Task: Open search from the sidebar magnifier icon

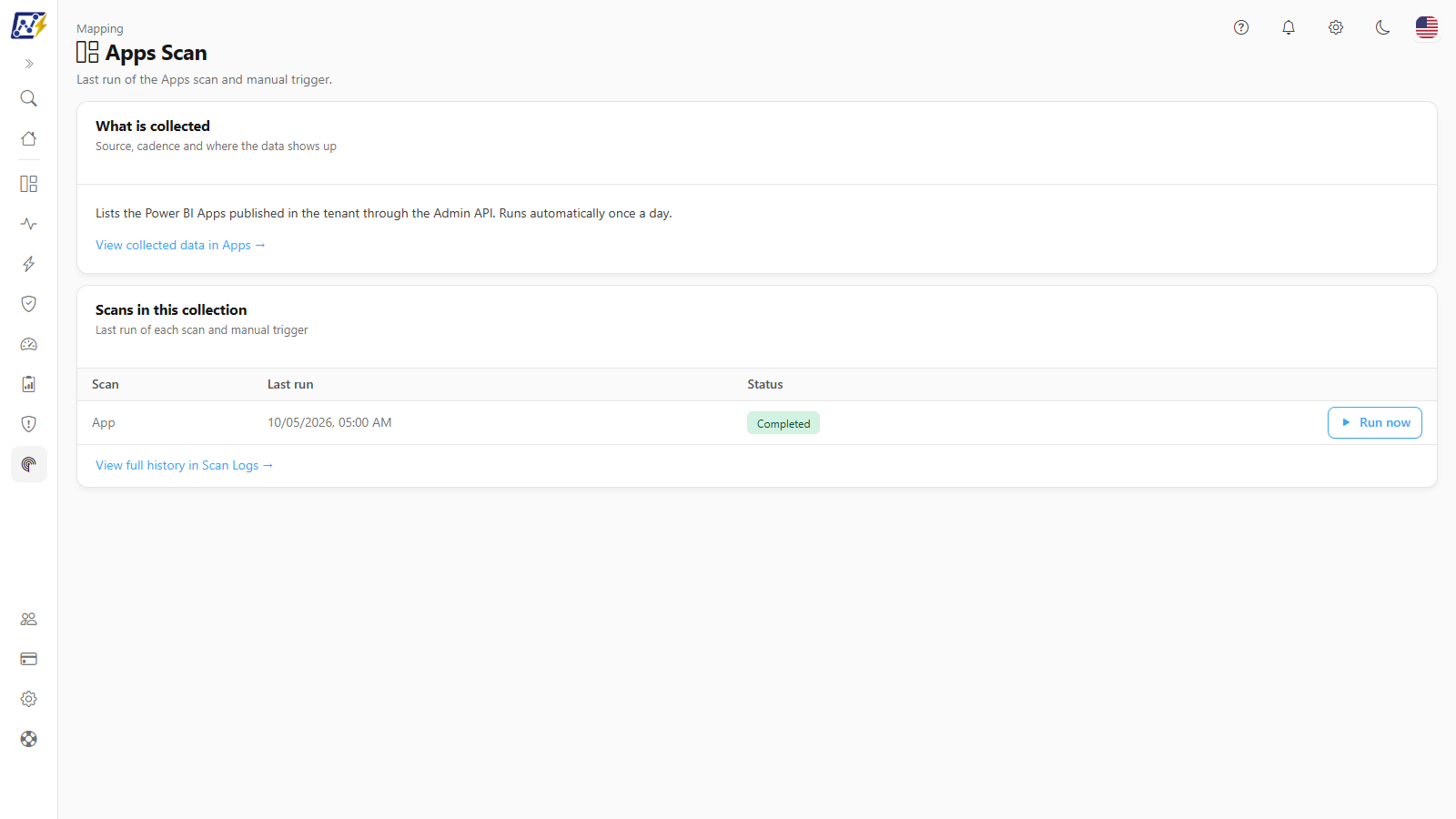Action: [x=29, y=98]
